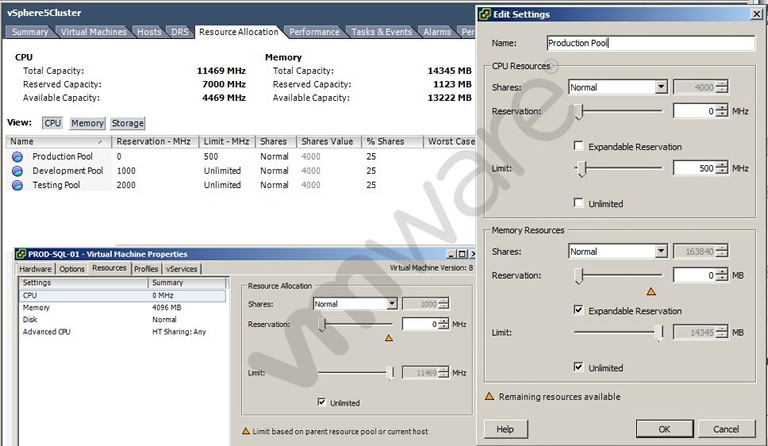The height and width of the screenshot is (446, 768).
Task: Click the Remaining resources available warning icon
Action: point(489,396)
